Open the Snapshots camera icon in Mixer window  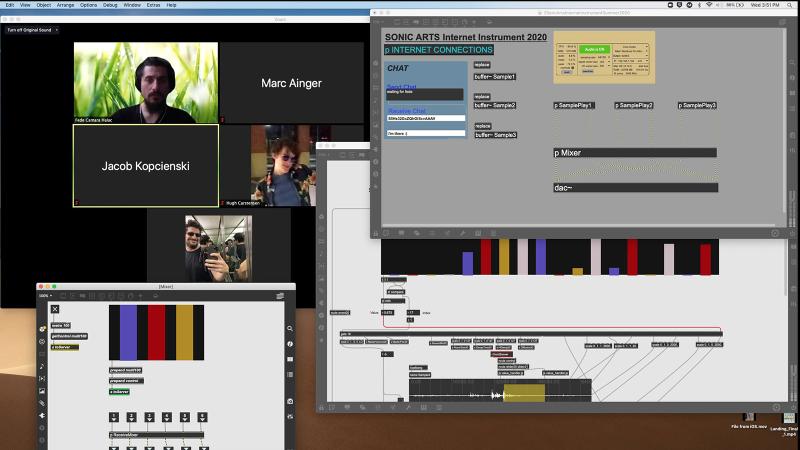pos(290,402)
